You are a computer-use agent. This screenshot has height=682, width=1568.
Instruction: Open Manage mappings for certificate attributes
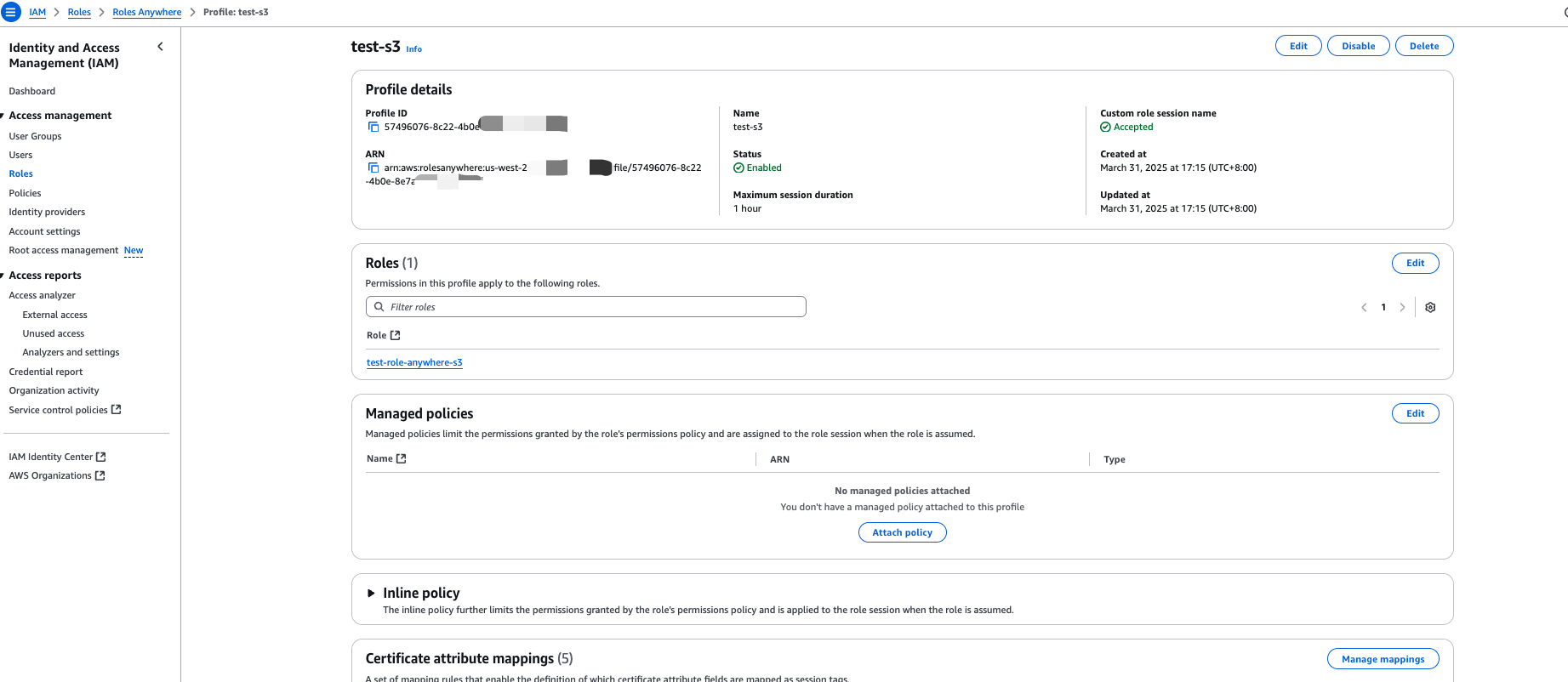(1383, 659)
